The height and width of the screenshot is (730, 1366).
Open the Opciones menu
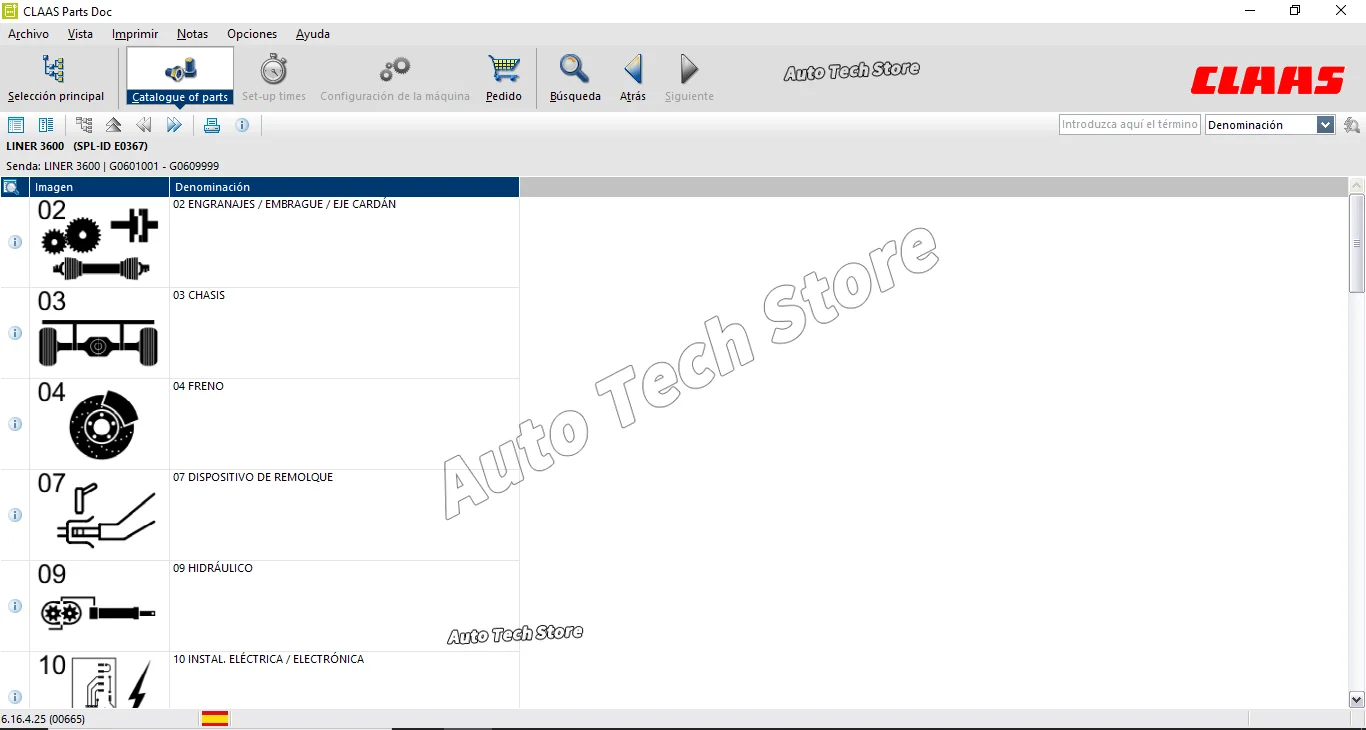pos(252,34)
